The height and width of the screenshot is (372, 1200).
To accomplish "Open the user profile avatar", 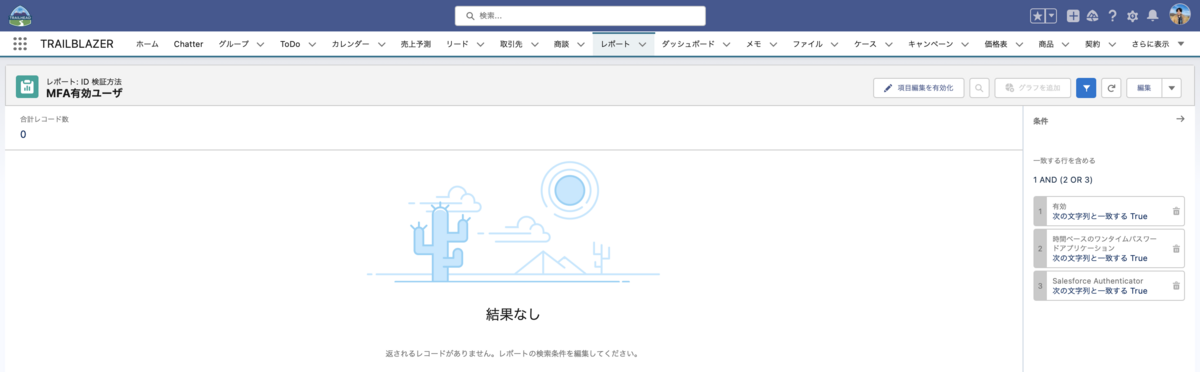I will 1180,15.
